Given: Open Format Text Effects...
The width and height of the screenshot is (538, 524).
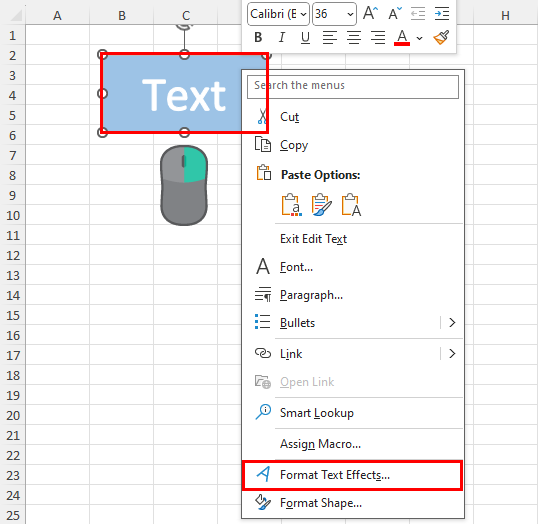Looking at the screenshot, I should [x=353, y=475].
